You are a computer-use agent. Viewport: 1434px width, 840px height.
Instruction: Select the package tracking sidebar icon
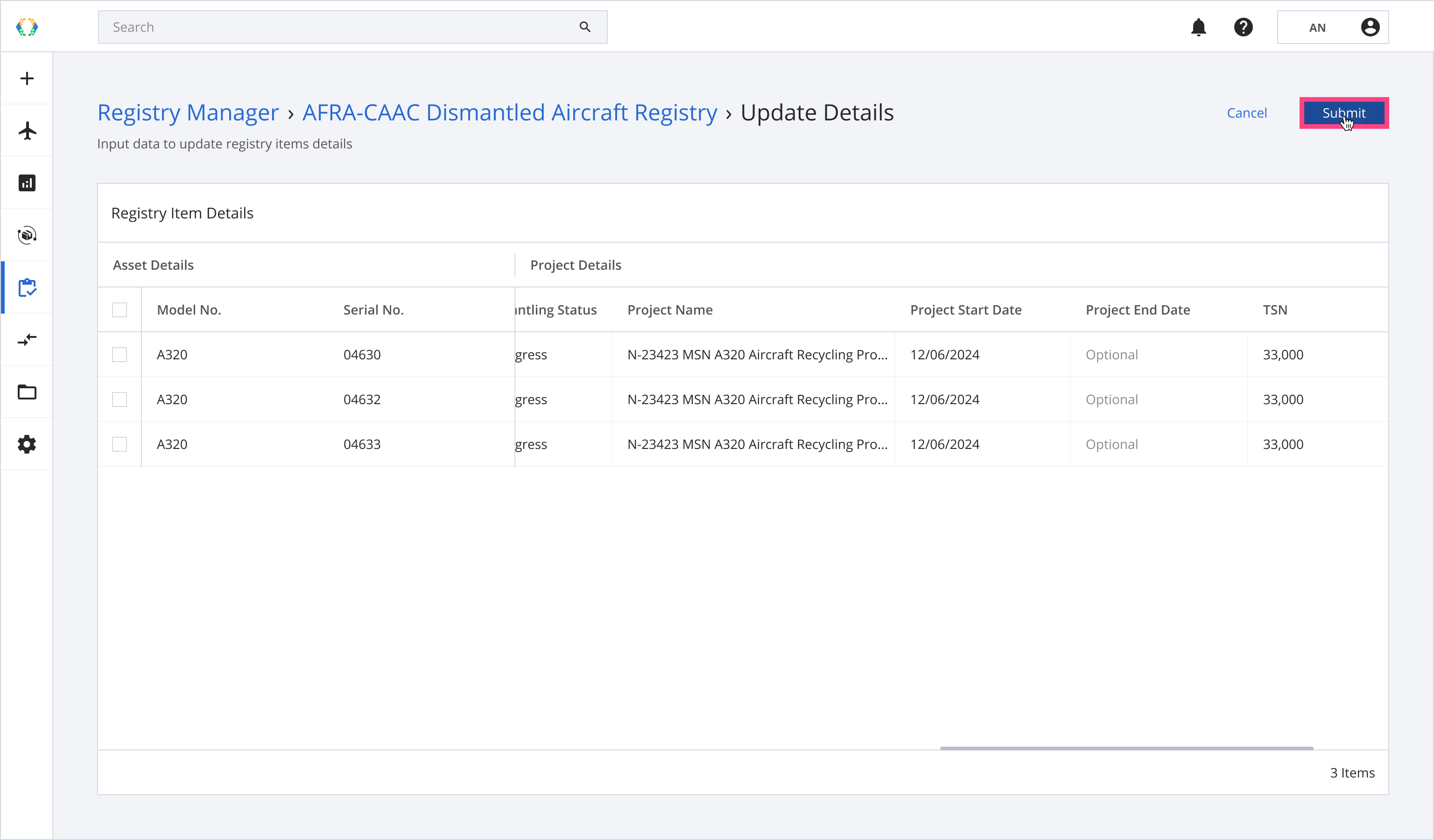27,236
